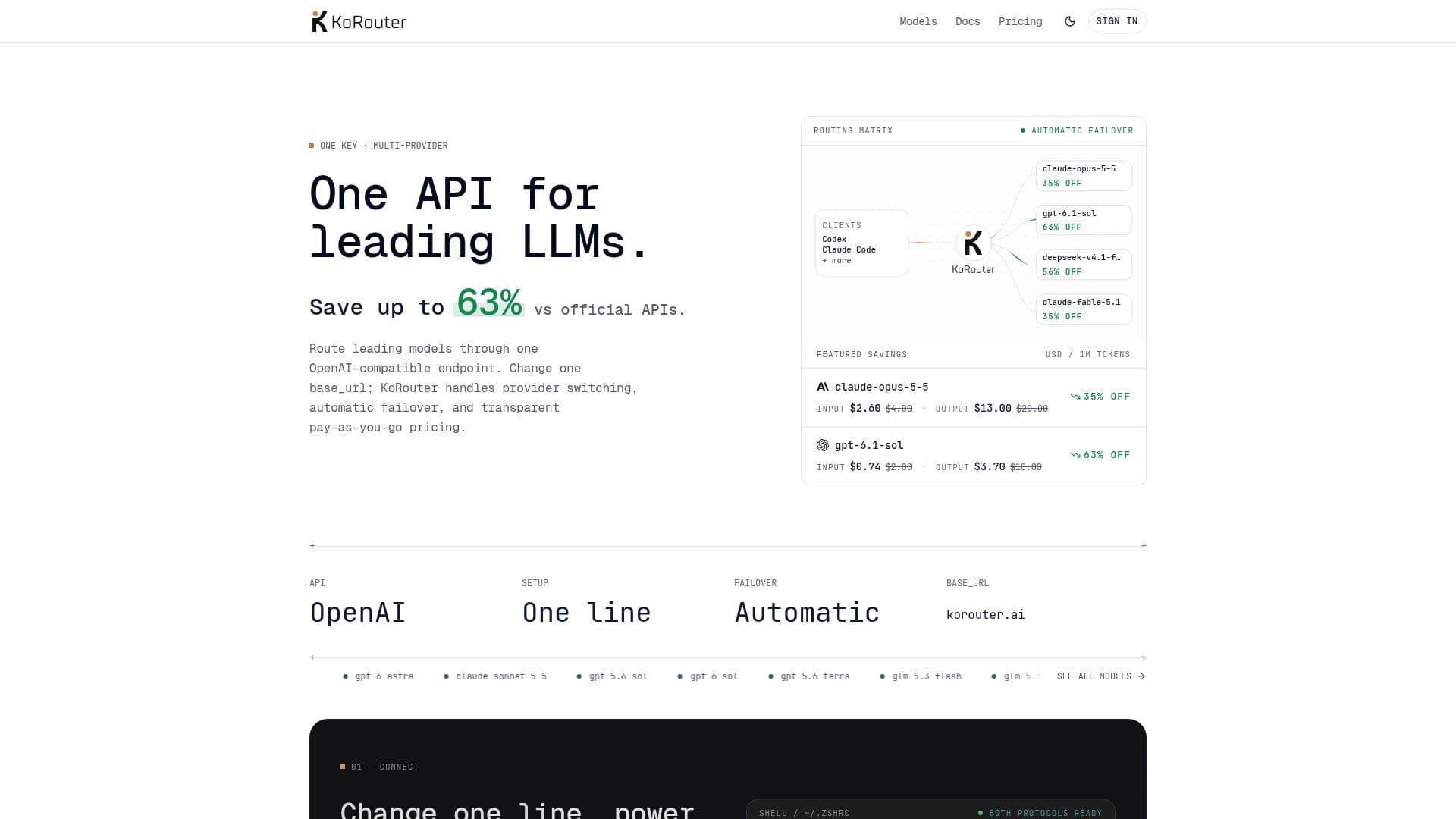1456x819 pixels.
Task: Select the deepseek-v4.1 node in routing matrix
Action: pyautogui.click(x=1084, y=265)
